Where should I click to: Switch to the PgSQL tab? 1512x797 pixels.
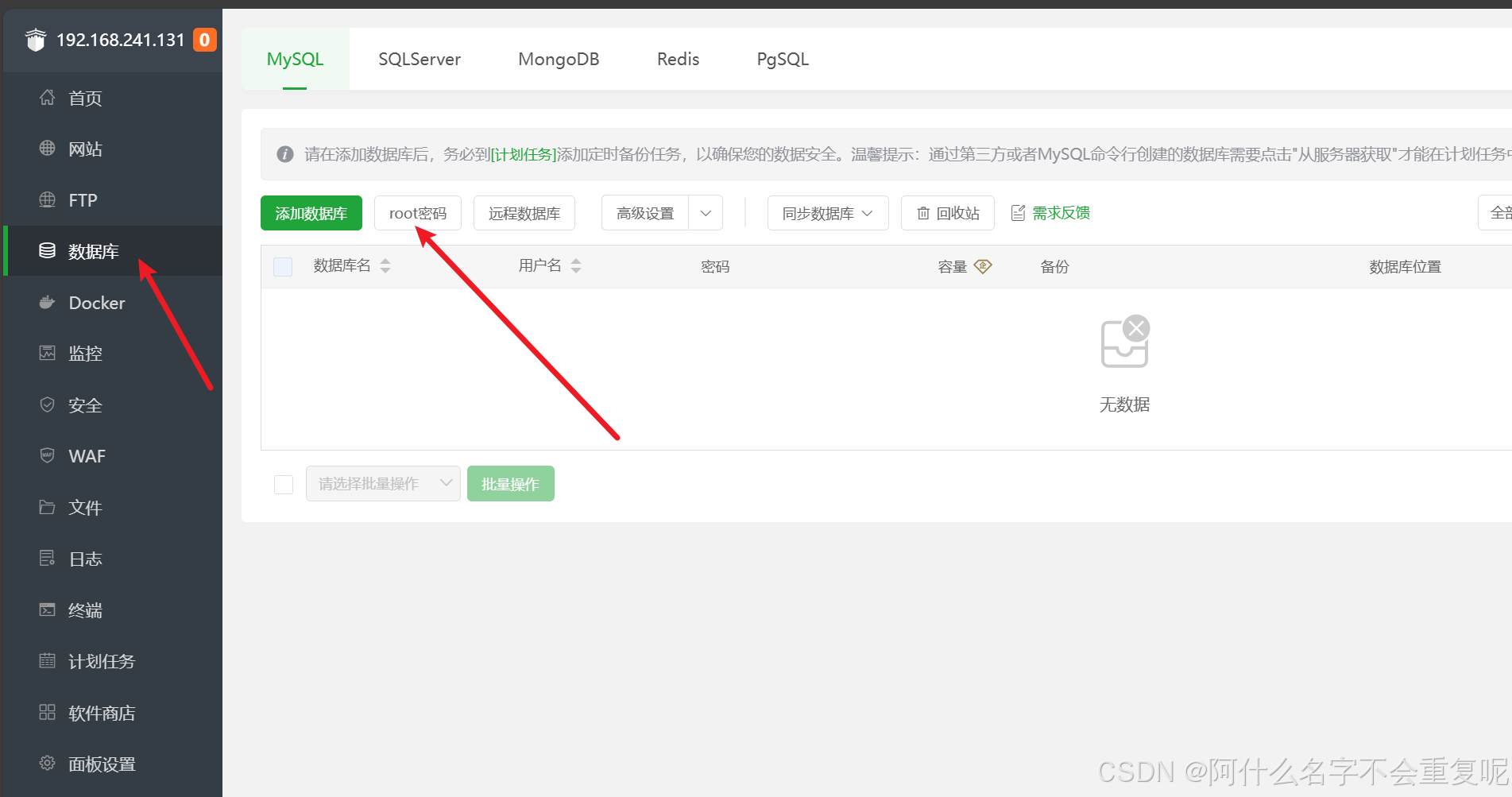point(783,59)
